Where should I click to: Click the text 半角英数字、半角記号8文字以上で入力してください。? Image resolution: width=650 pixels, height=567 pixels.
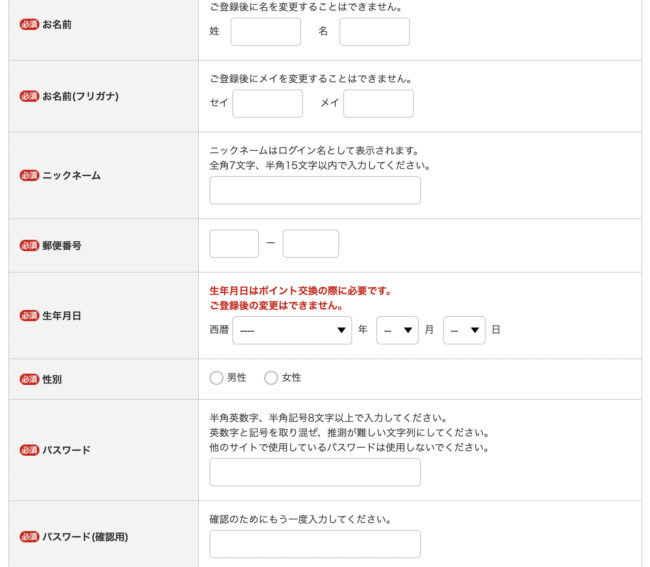pyautogui.click(x=328, y=417)
